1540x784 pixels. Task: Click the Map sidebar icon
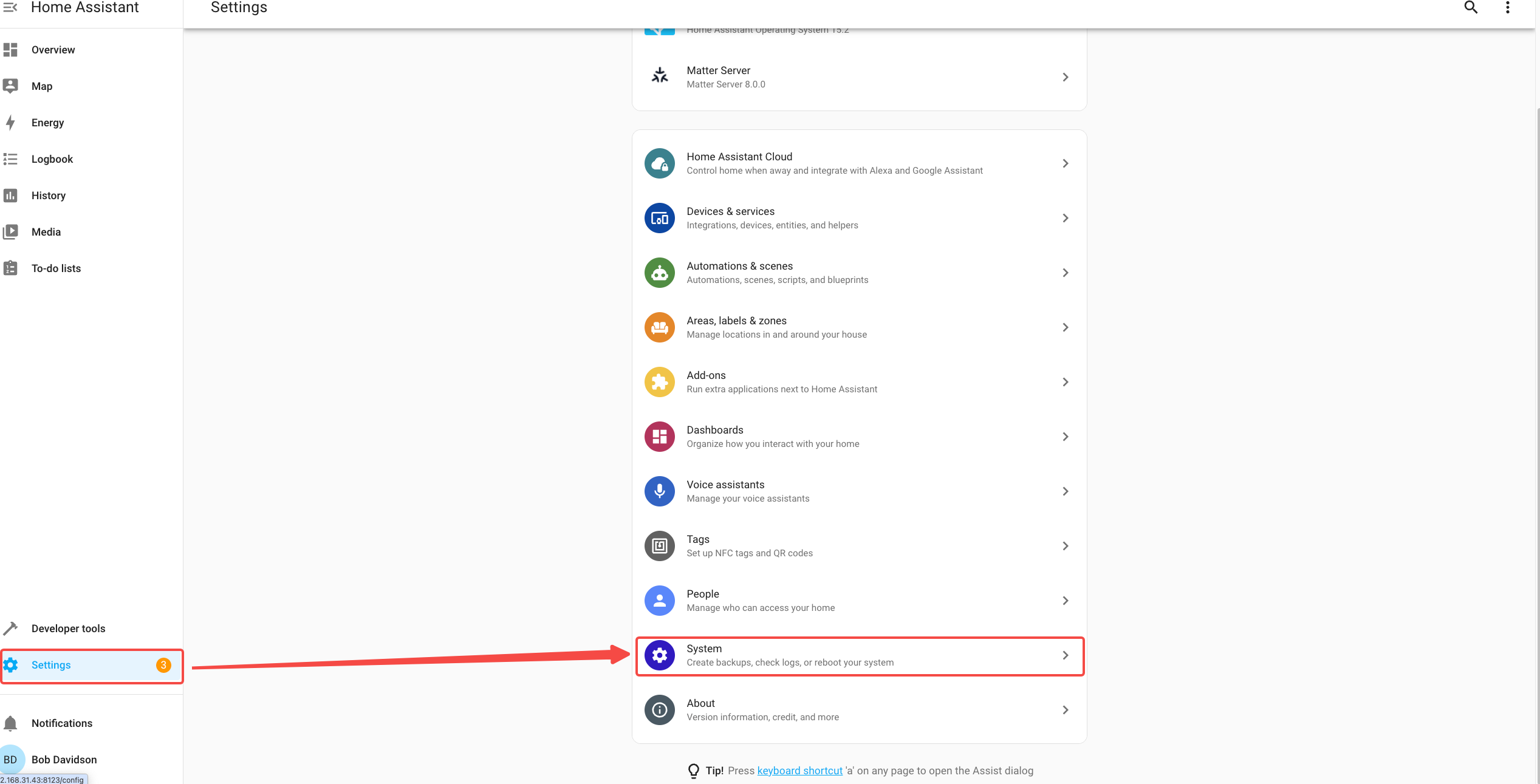click(x=10, y=86)
